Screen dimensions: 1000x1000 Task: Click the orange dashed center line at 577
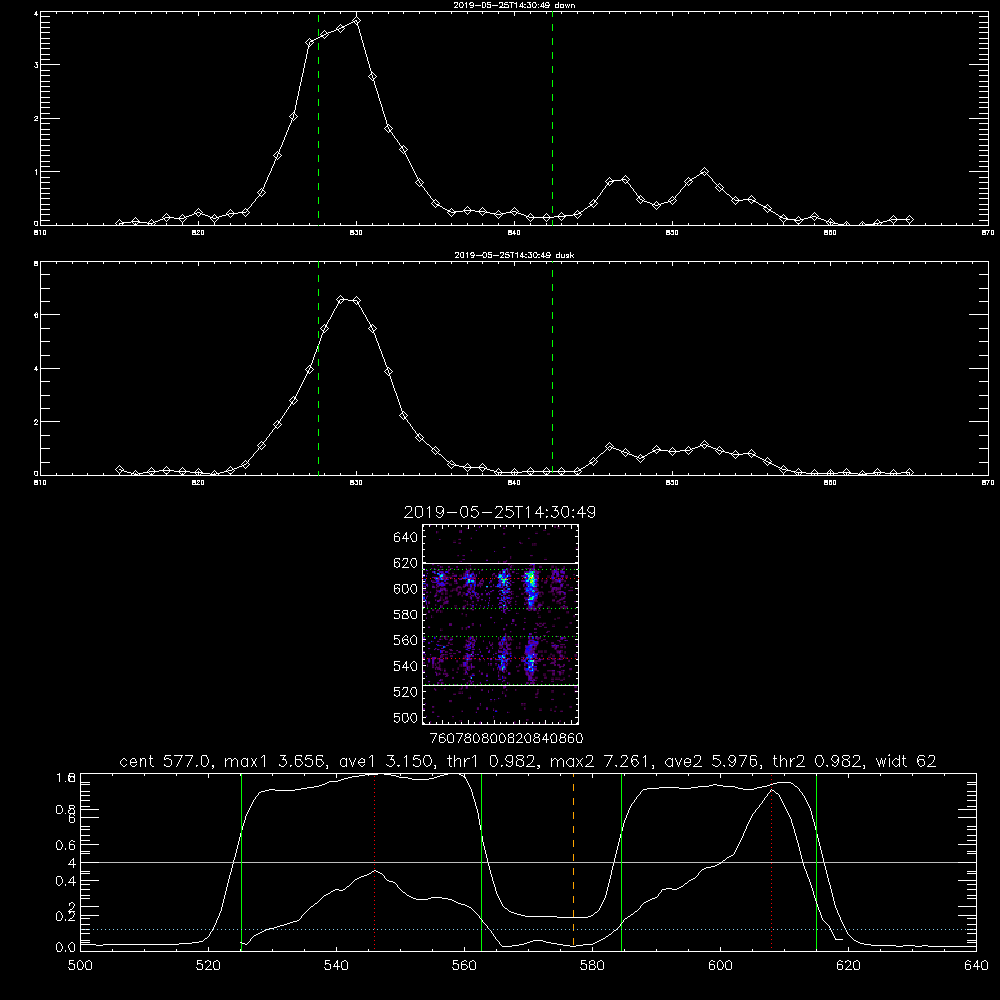pos(573,862)
